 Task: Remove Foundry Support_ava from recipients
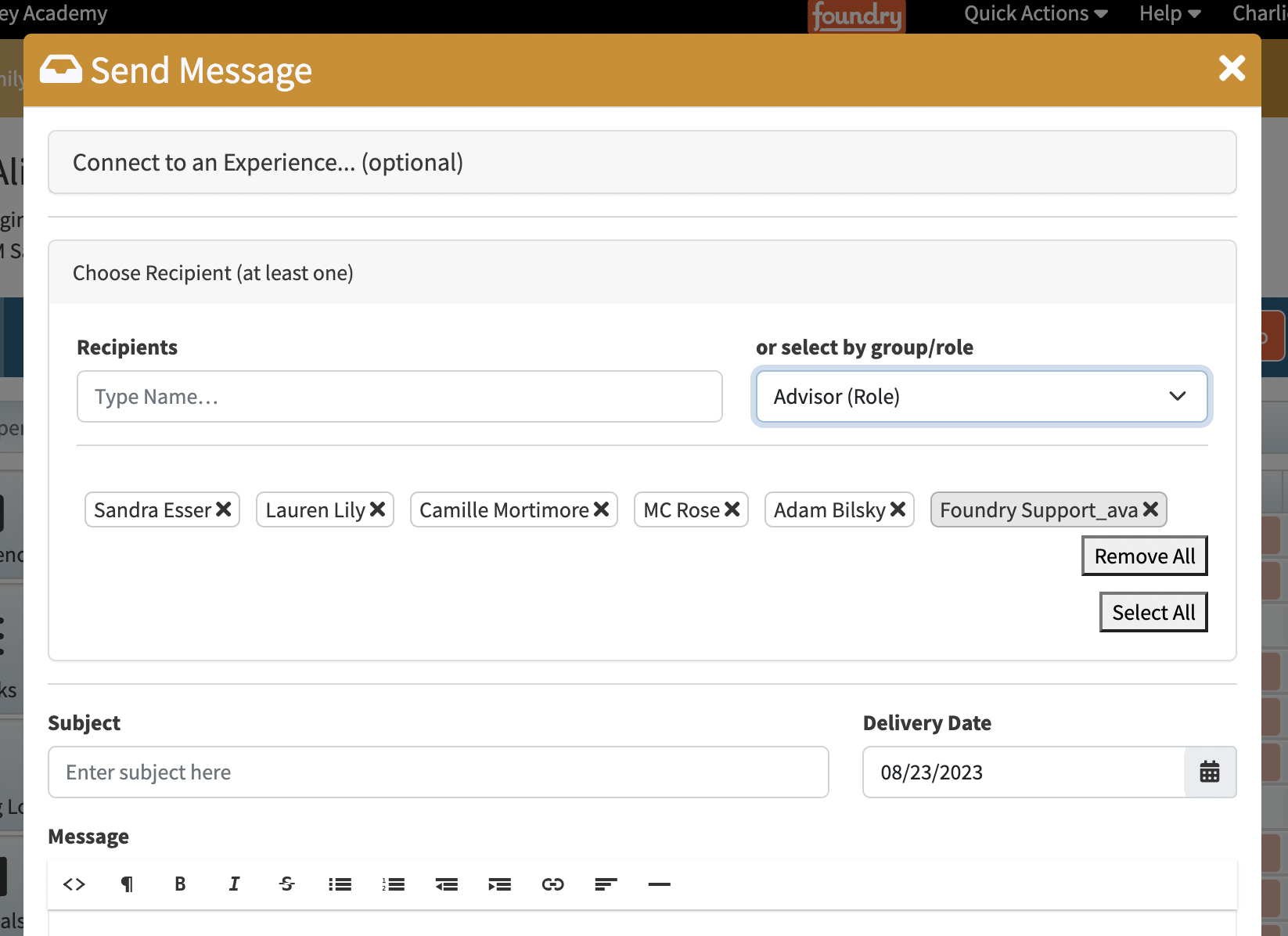click(1151, 509)
